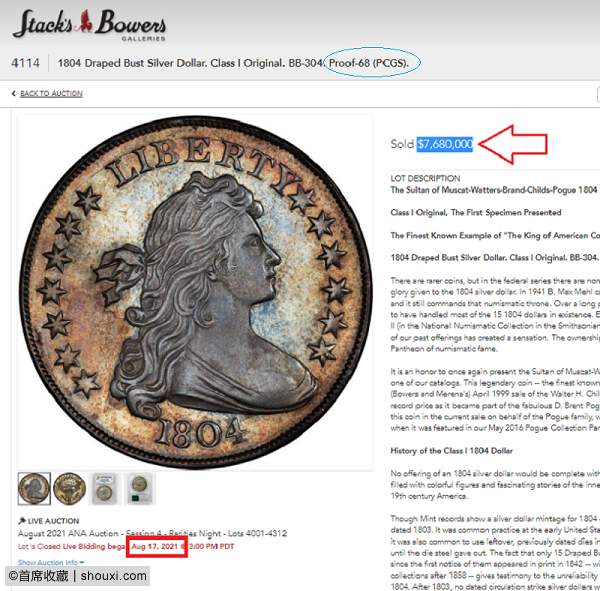This screenshot has height=591, width=600.
Task: Open the BACK TO AUCTION link
Action: coord(51,93)
